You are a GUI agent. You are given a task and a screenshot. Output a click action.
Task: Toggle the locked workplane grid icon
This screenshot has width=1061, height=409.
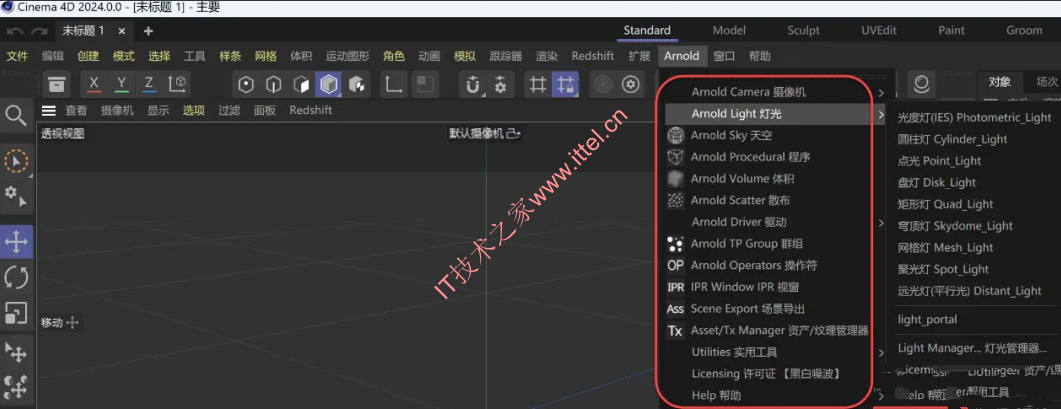click(x=564, y=85)
